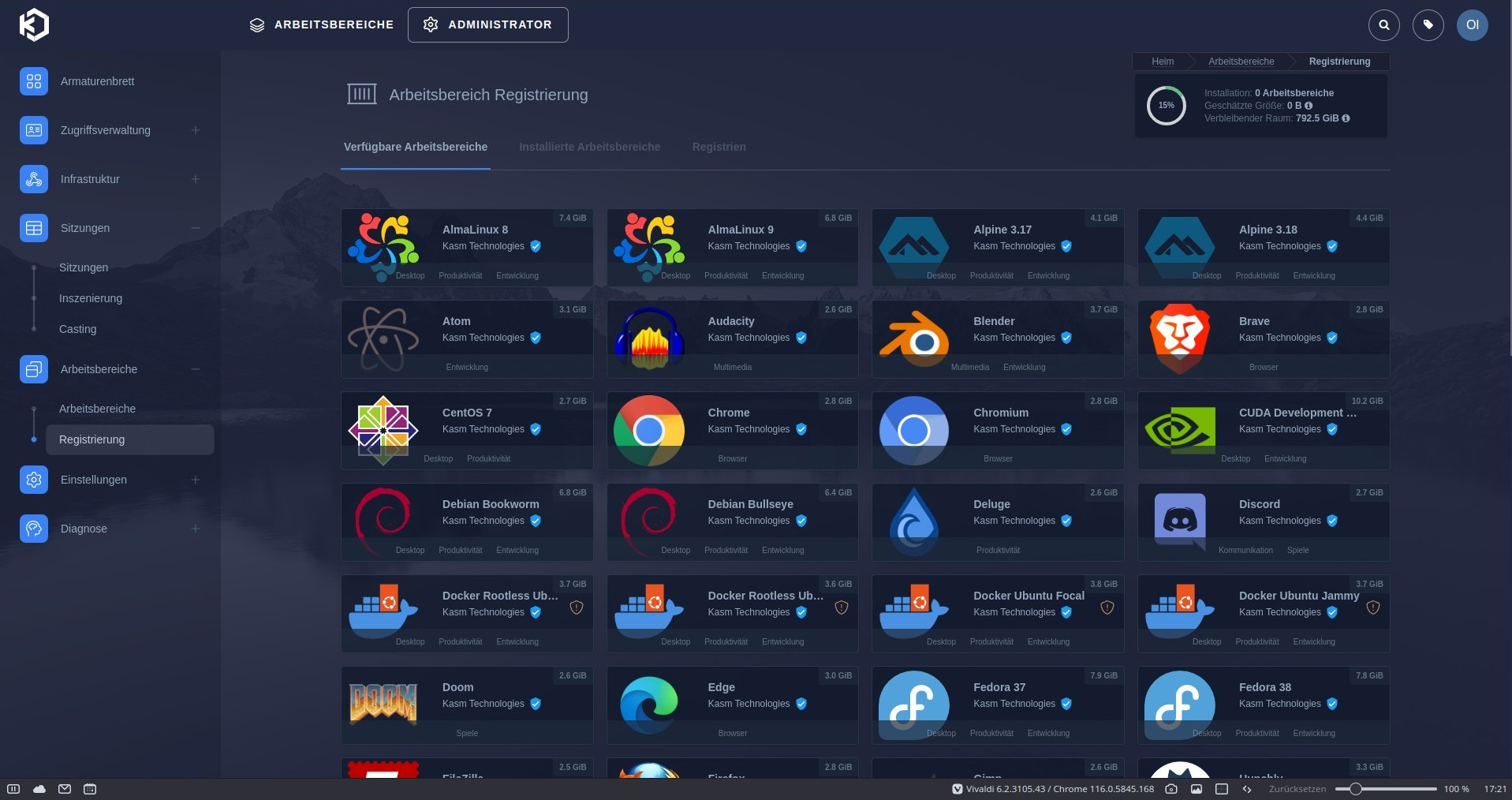This screenshot has width=1512, height=800.
Task: Switch to Verfügbare Arbeitsbereiche tab
Action: click(x=416, y=147)
